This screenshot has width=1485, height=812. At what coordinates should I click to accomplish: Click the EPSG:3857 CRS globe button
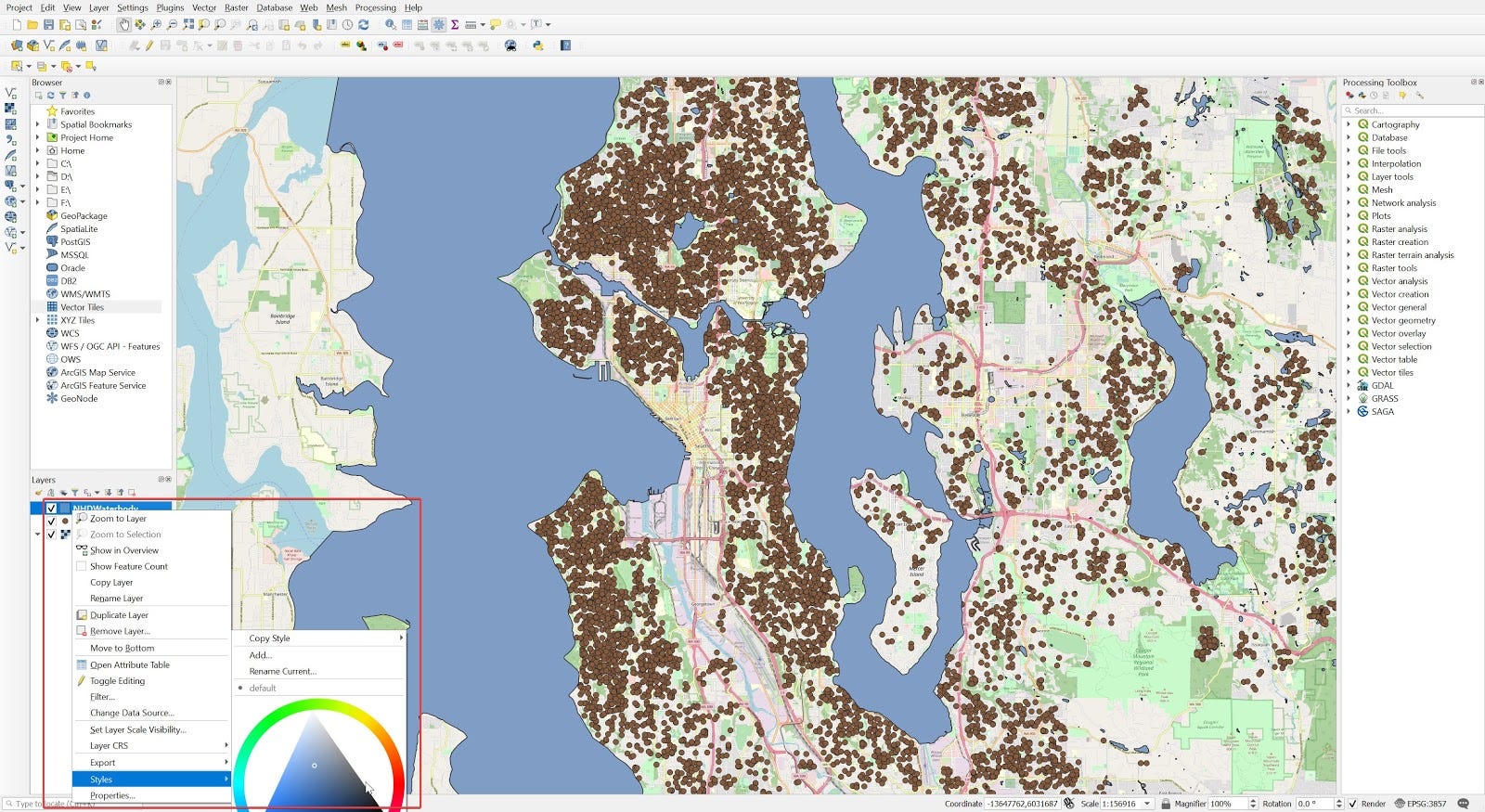[x=1421, y=804]
